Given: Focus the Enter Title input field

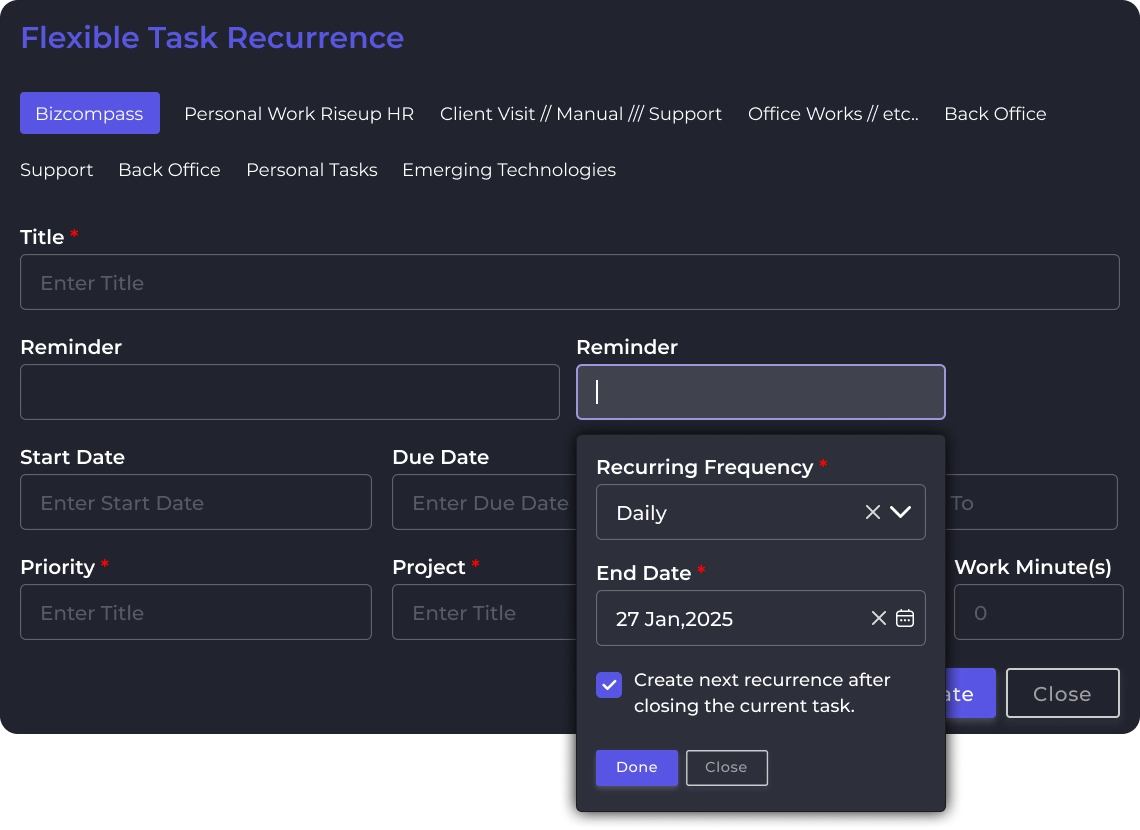Looking at the screenshot, I should click(x=568, y=282).
